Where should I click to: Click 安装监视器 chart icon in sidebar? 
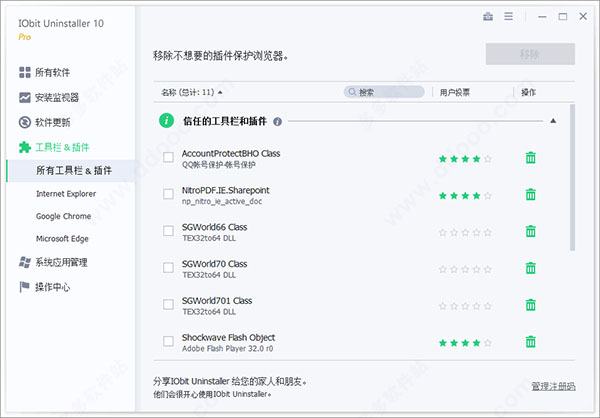(25, 97)
